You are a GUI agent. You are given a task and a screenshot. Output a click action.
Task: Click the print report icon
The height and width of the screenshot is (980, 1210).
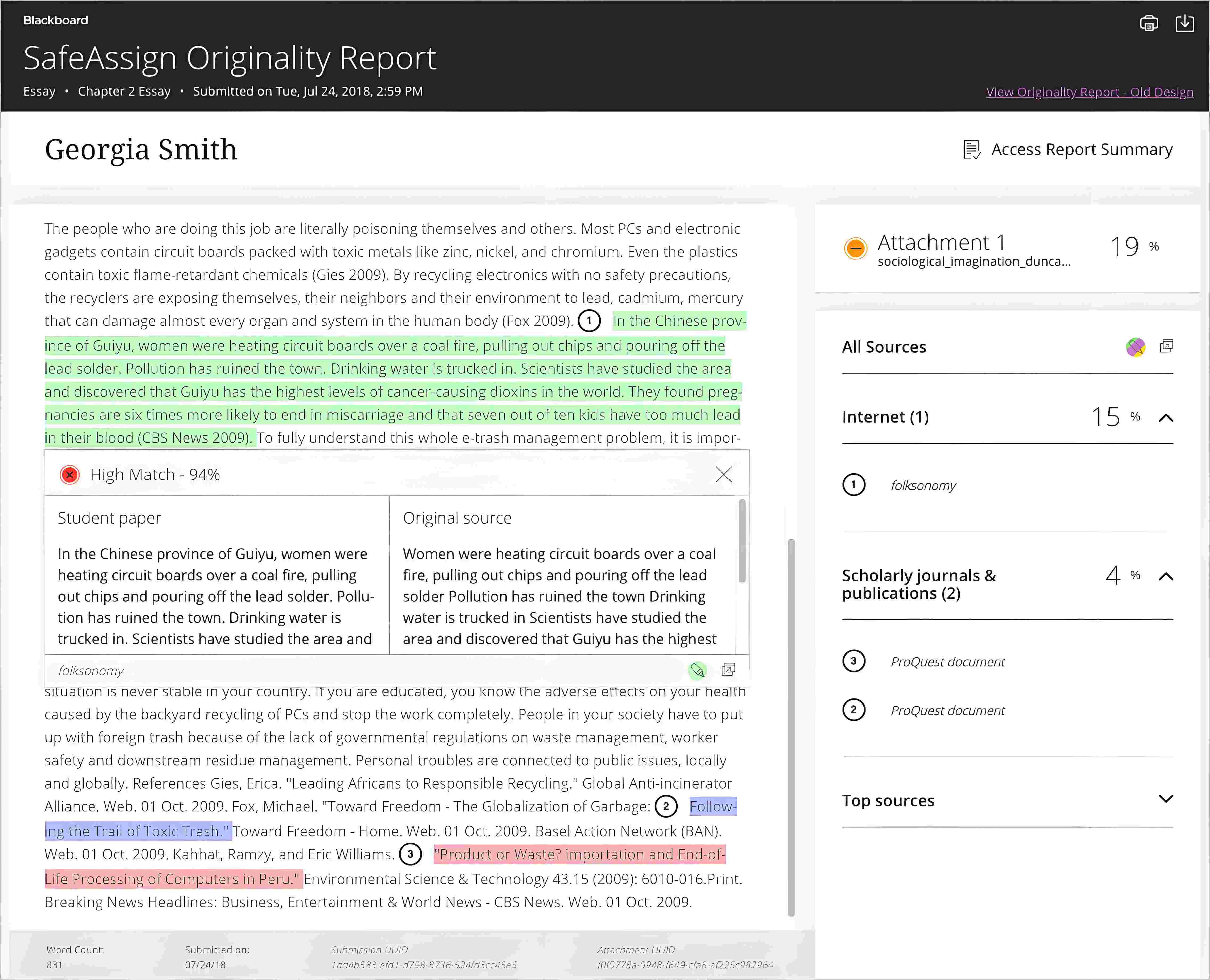click(1148, 23)
